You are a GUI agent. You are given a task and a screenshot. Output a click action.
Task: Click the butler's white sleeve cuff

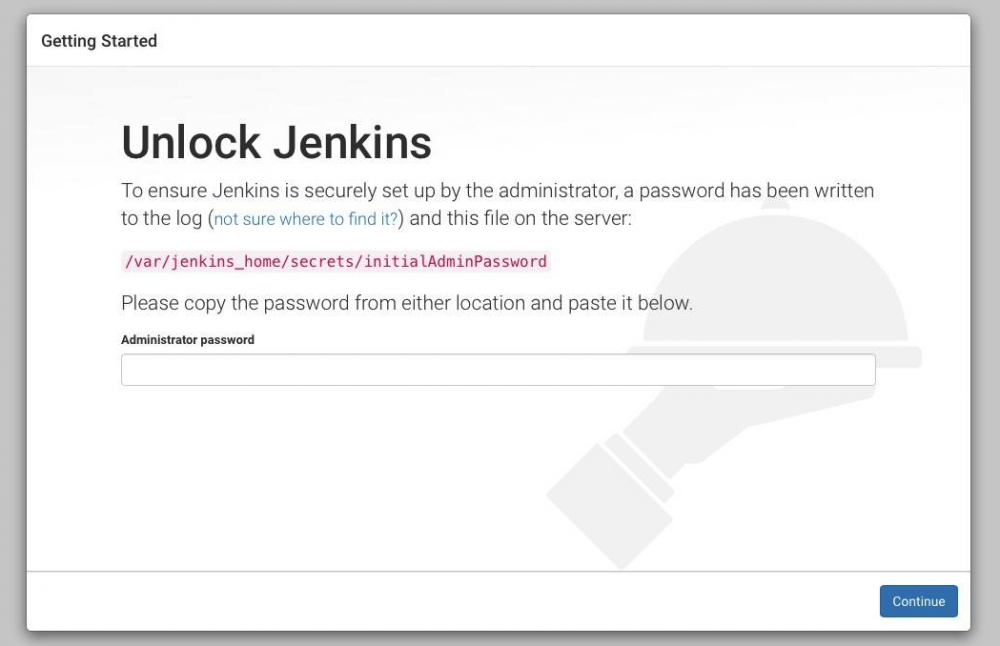coord(635,447)
